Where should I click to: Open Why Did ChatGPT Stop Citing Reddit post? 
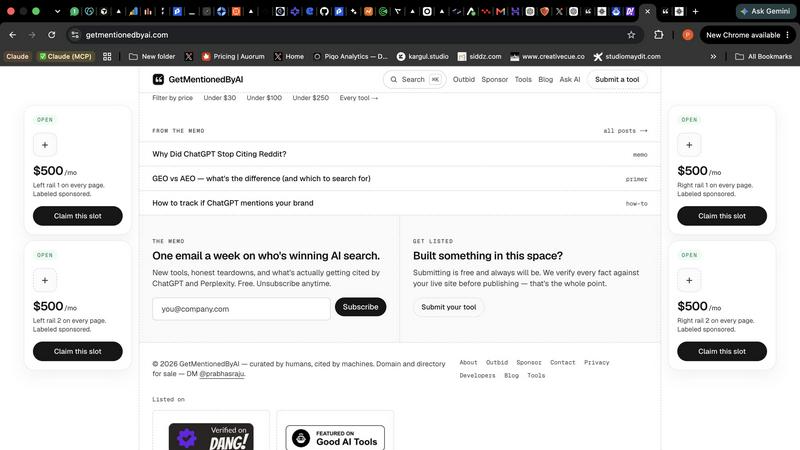(399, 154)
